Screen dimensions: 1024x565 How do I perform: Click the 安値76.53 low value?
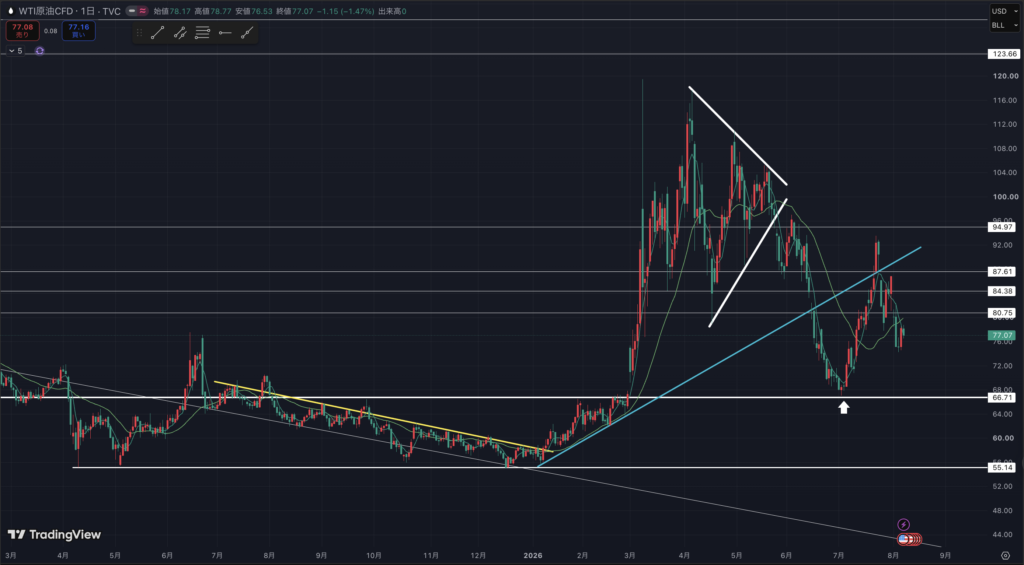coord(253,11)
